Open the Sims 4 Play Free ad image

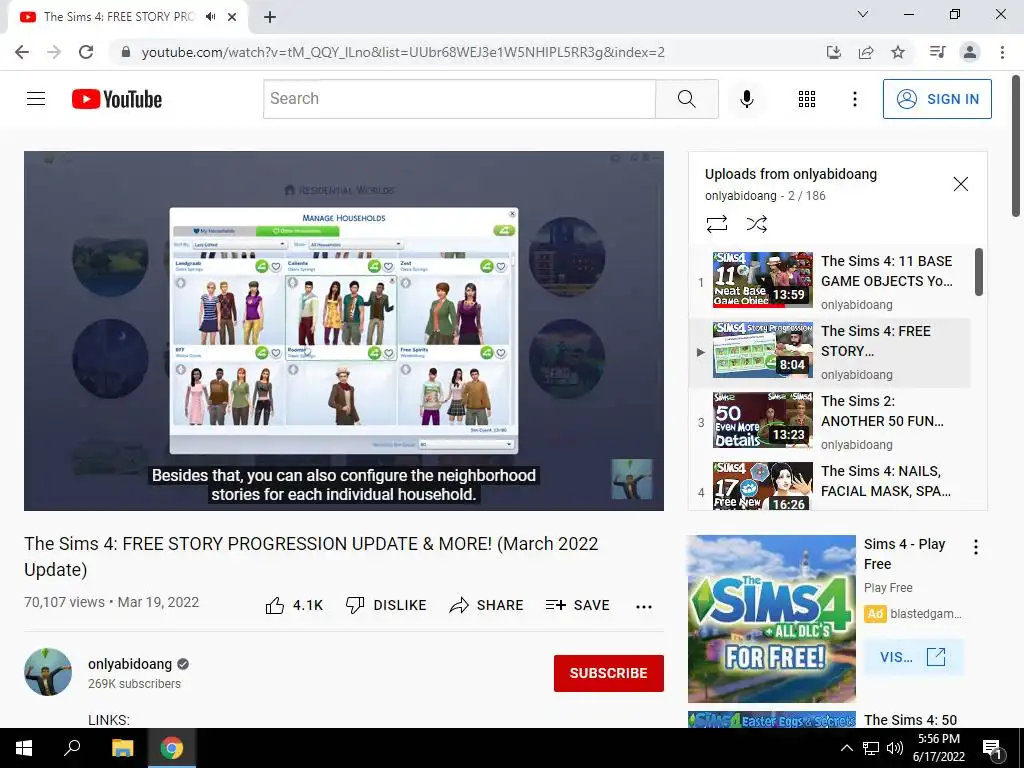(771, 618)
